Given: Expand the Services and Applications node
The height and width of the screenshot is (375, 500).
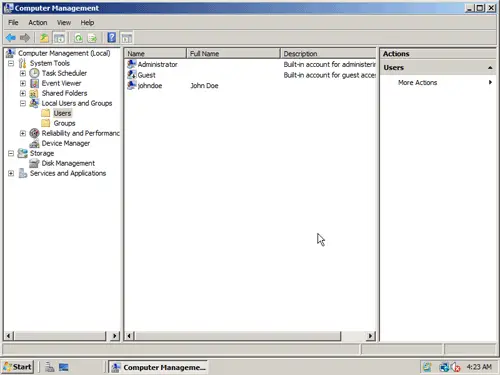Looking at the screenshot, I should coord(11,173).
